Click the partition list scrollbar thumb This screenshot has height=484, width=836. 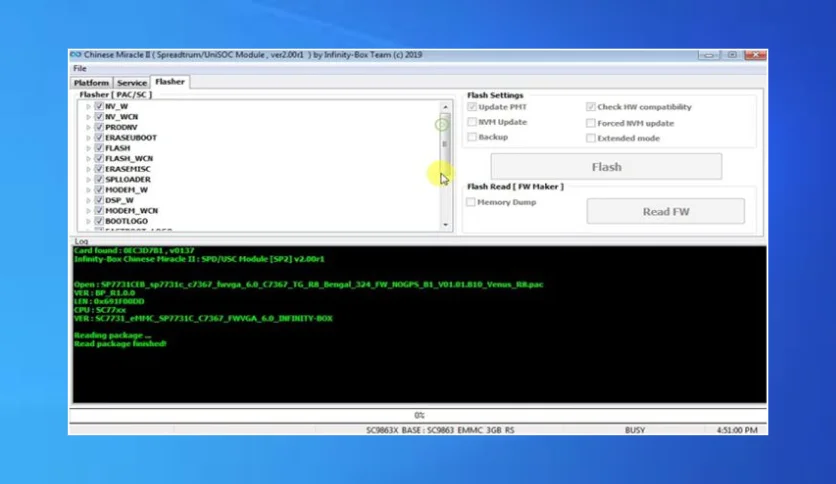[x=446, y=144]
